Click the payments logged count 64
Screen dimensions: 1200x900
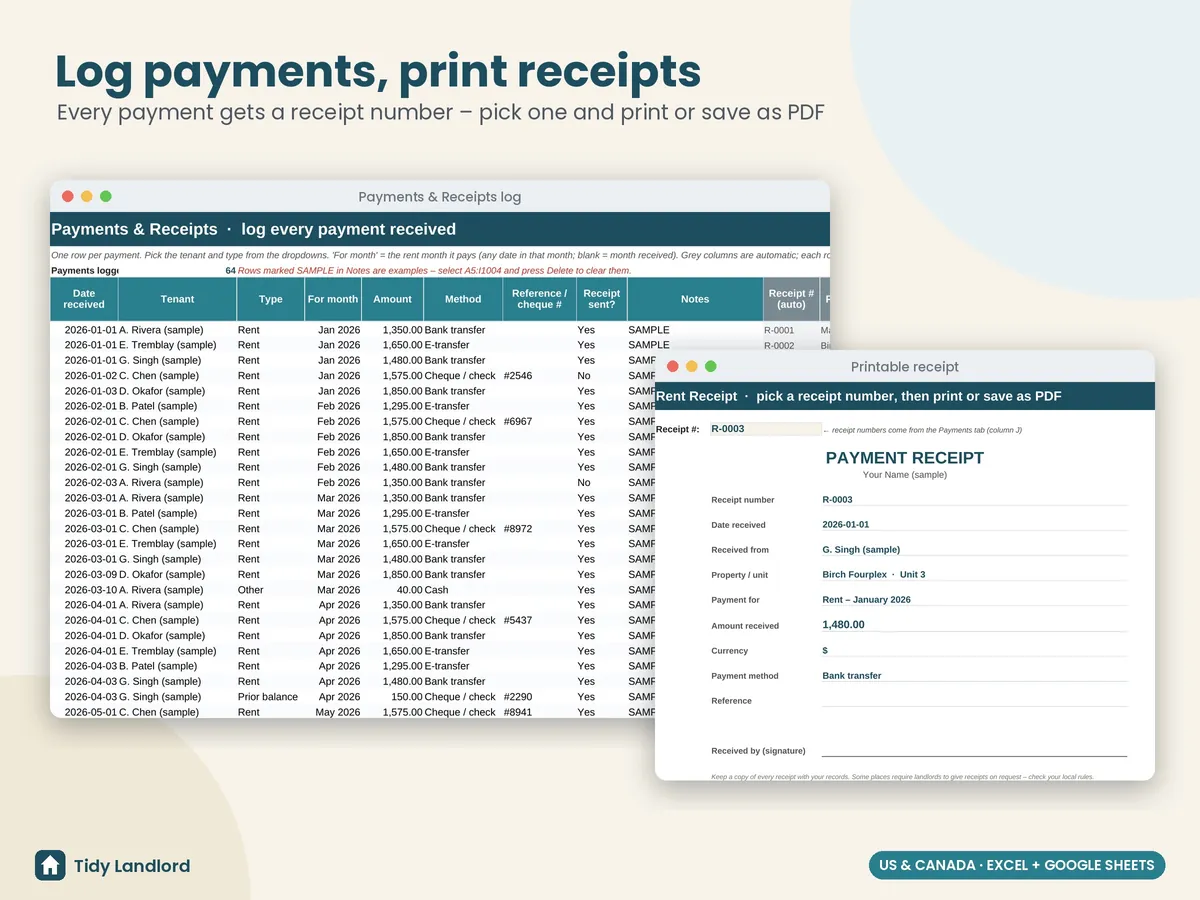[x=230, y=270]
